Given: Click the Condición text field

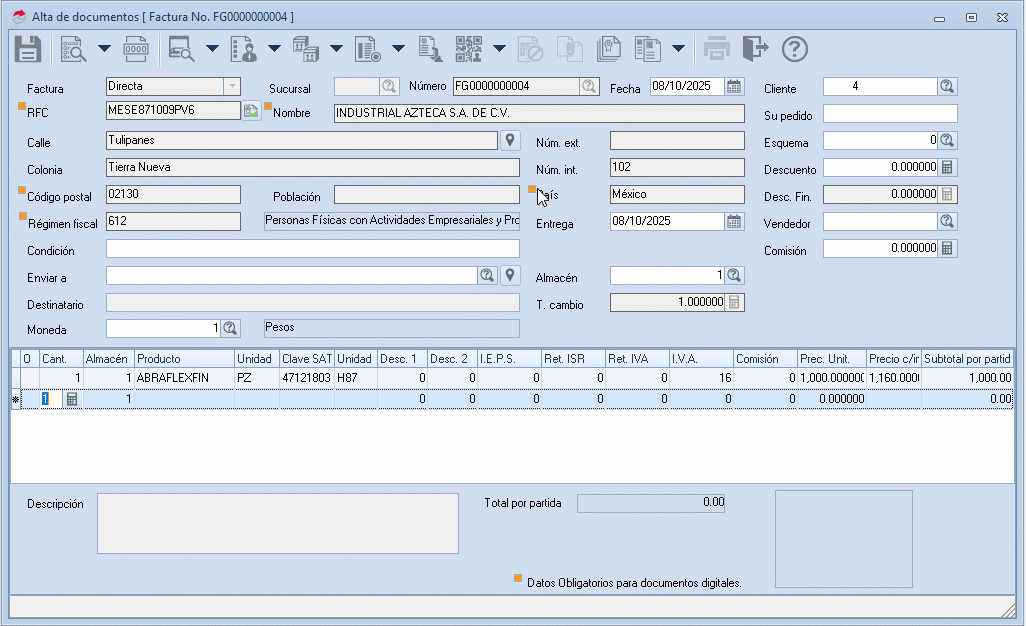Looking at the screenshot, I should click(312, 249).
